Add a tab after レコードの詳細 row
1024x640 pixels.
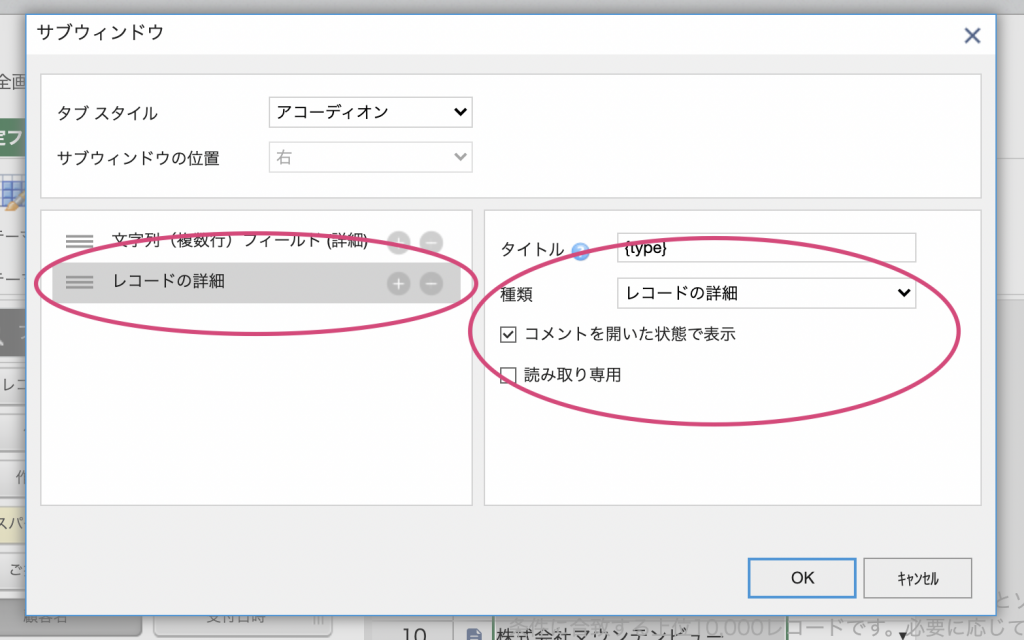tap(398, 283)
